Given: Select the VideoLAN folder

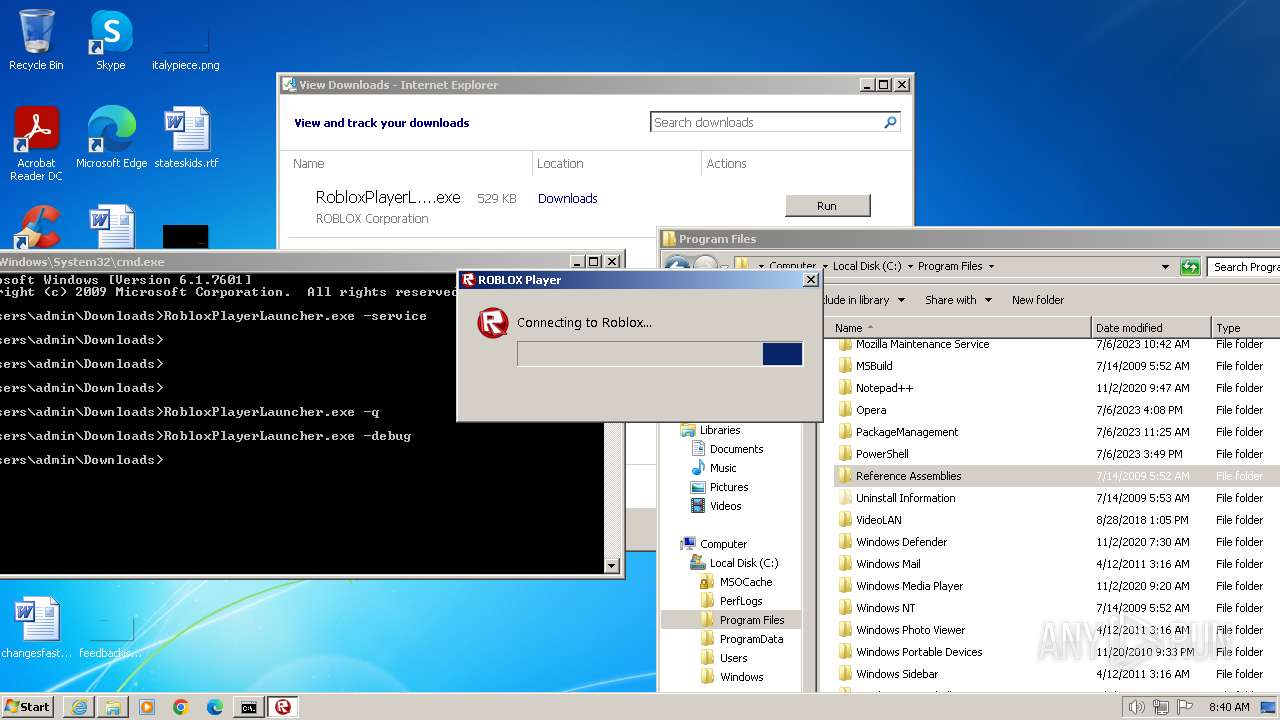Looking at the screenshot, I should click(878, 520).
